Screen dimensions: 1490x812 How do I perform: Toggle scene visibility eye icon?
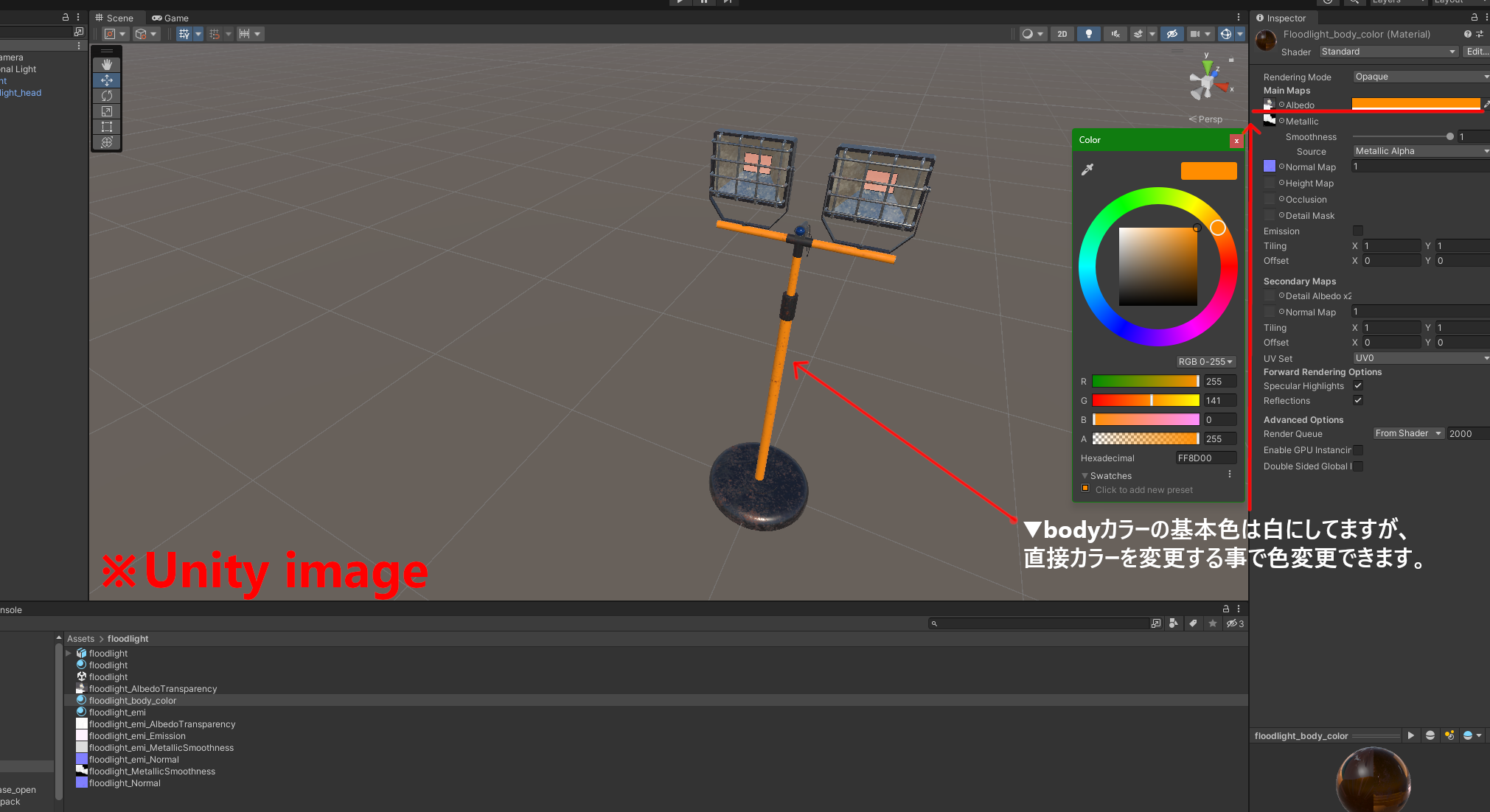(x=1172, y=34)
